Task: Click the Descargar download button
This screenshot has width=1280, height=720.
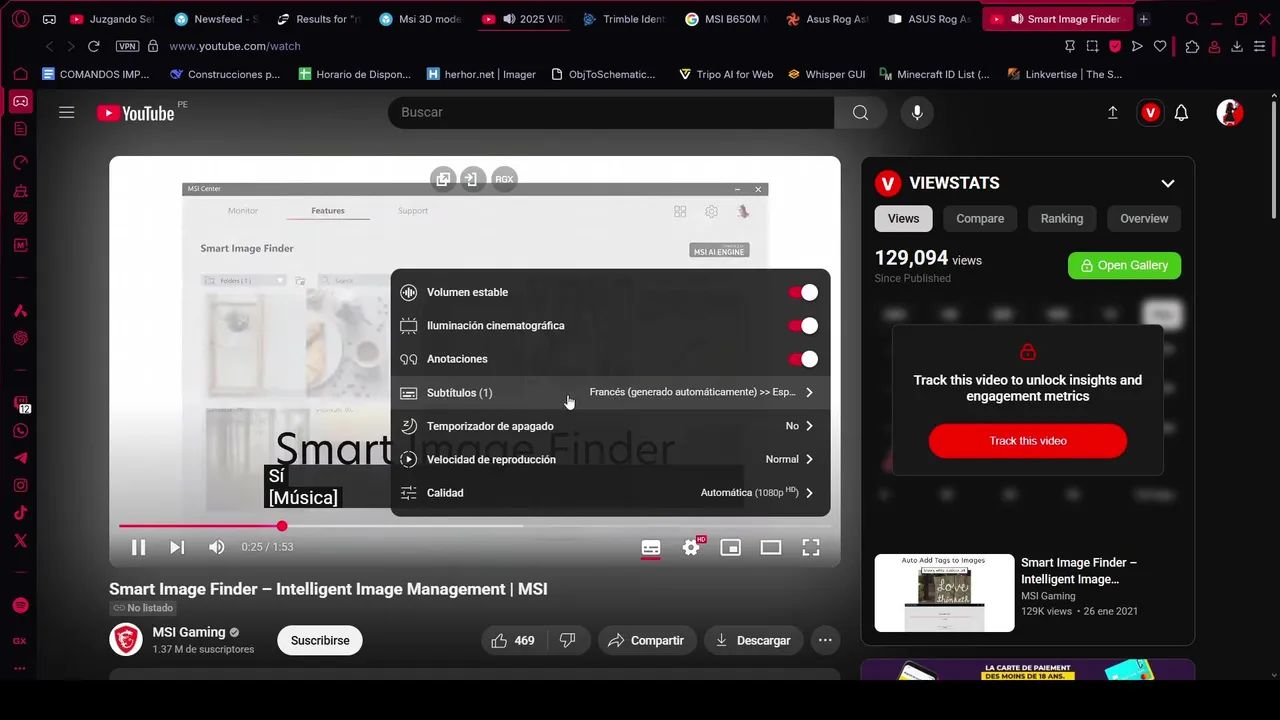Action: [x=753, y=640]
